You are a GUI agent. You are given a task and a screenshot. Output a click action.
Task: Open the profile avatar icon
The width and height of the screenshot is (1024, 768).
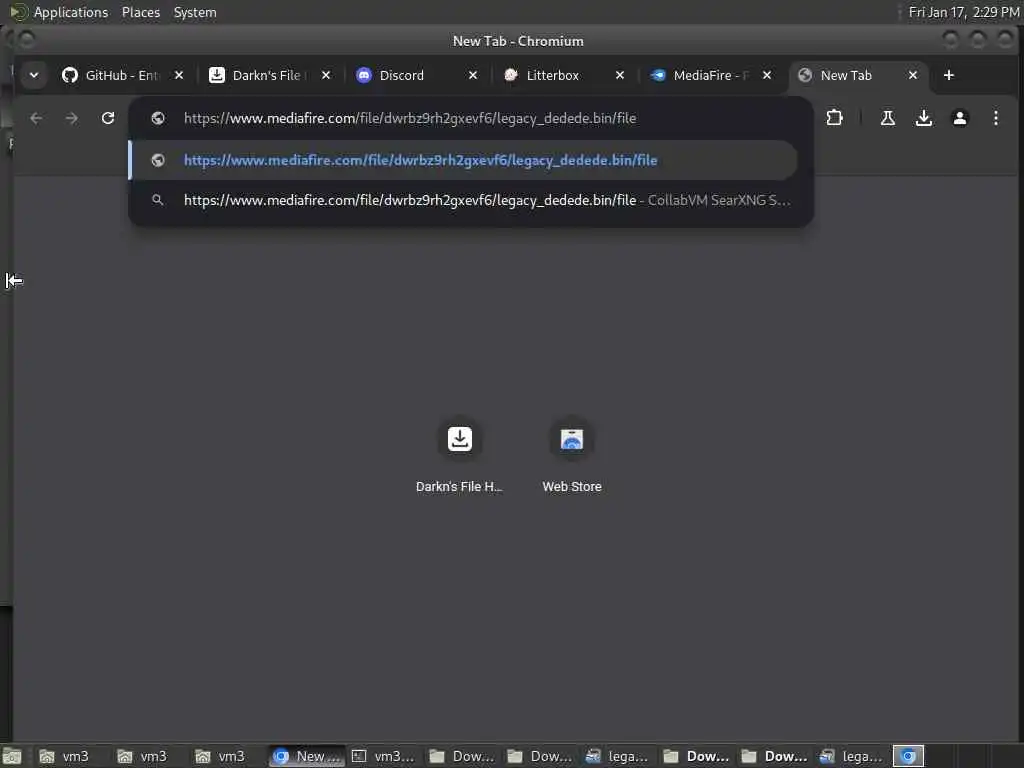(x=959, y=118)
